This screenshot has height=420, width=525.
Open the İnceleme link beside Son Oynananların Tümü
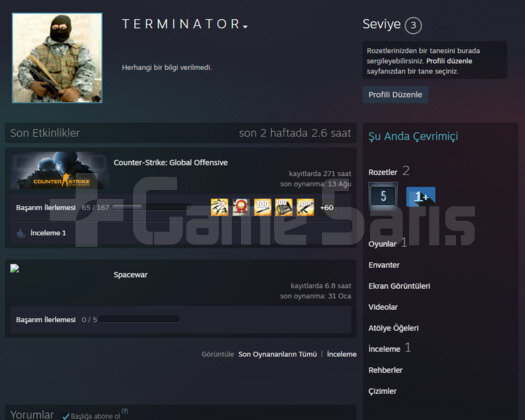[x=342, y=354]
